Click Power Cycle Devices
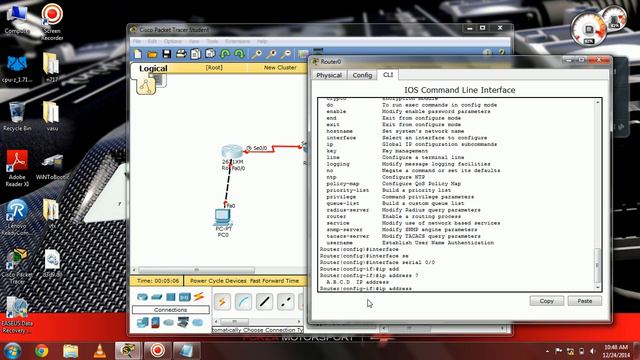This screenshot has width=640, height=360. 218,281
